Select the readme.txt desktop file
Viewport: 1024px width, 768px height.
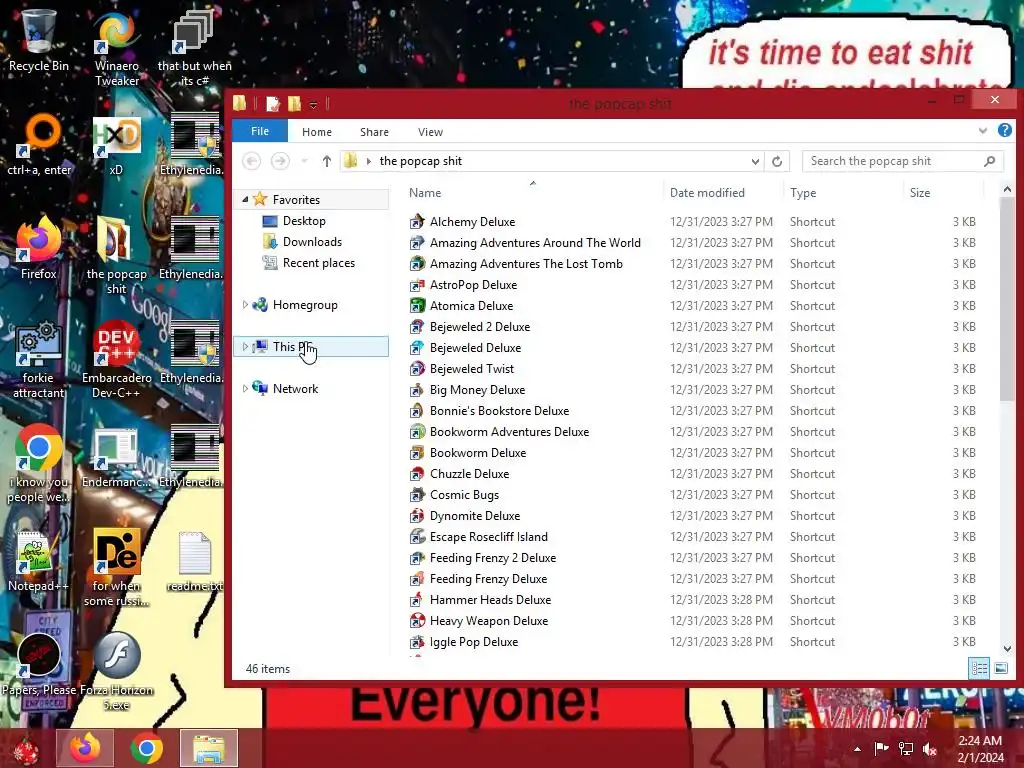tap(195, 561)
